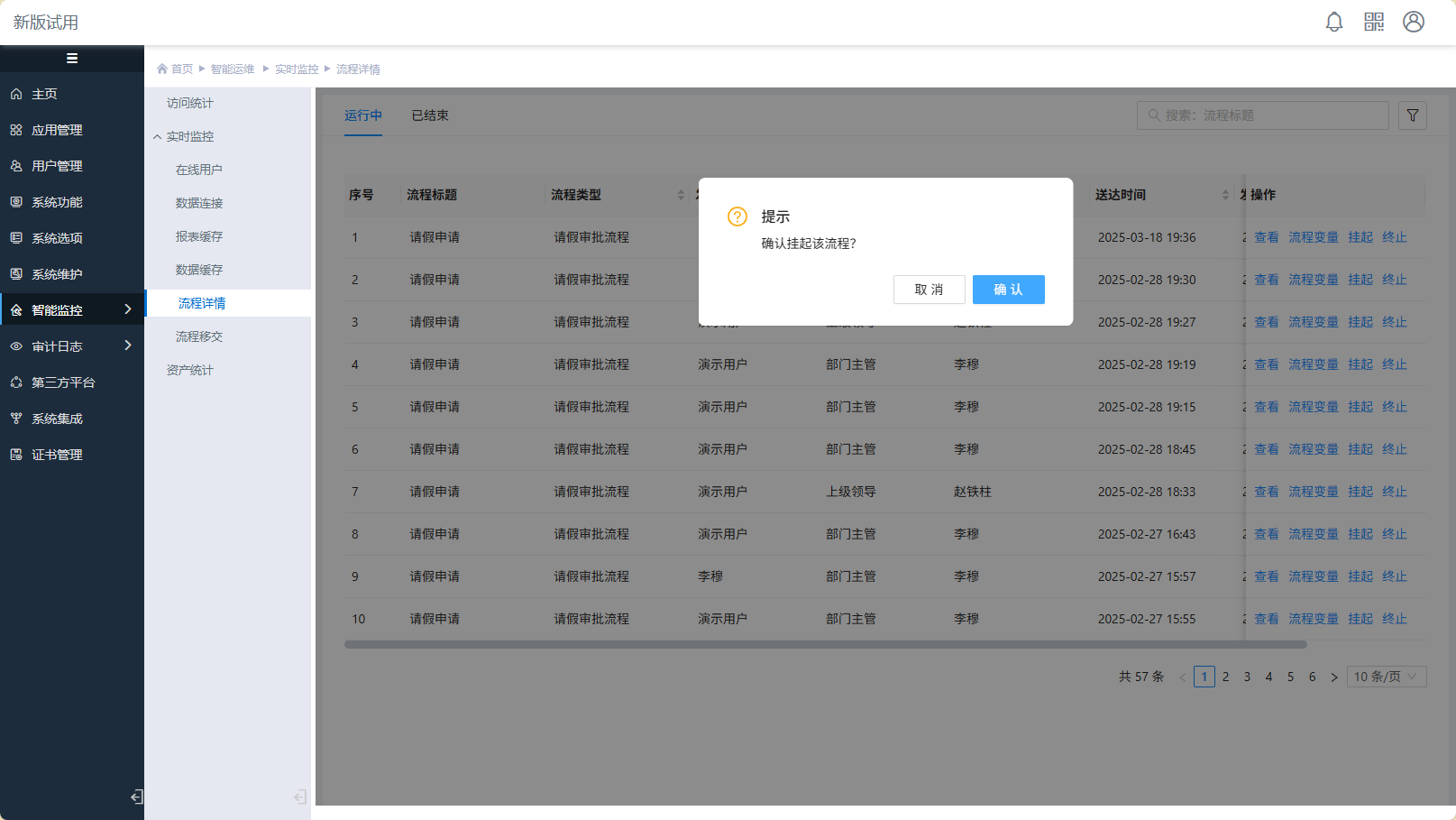Screen dimensions: 1456x820
Task: Switch to the 已结束 tab
Action: point(430,115)
